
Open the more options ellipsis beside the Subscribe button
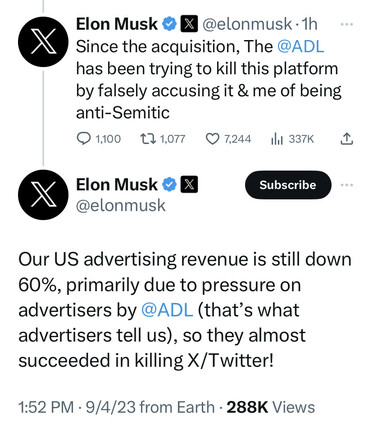click(x=347, y=185)
